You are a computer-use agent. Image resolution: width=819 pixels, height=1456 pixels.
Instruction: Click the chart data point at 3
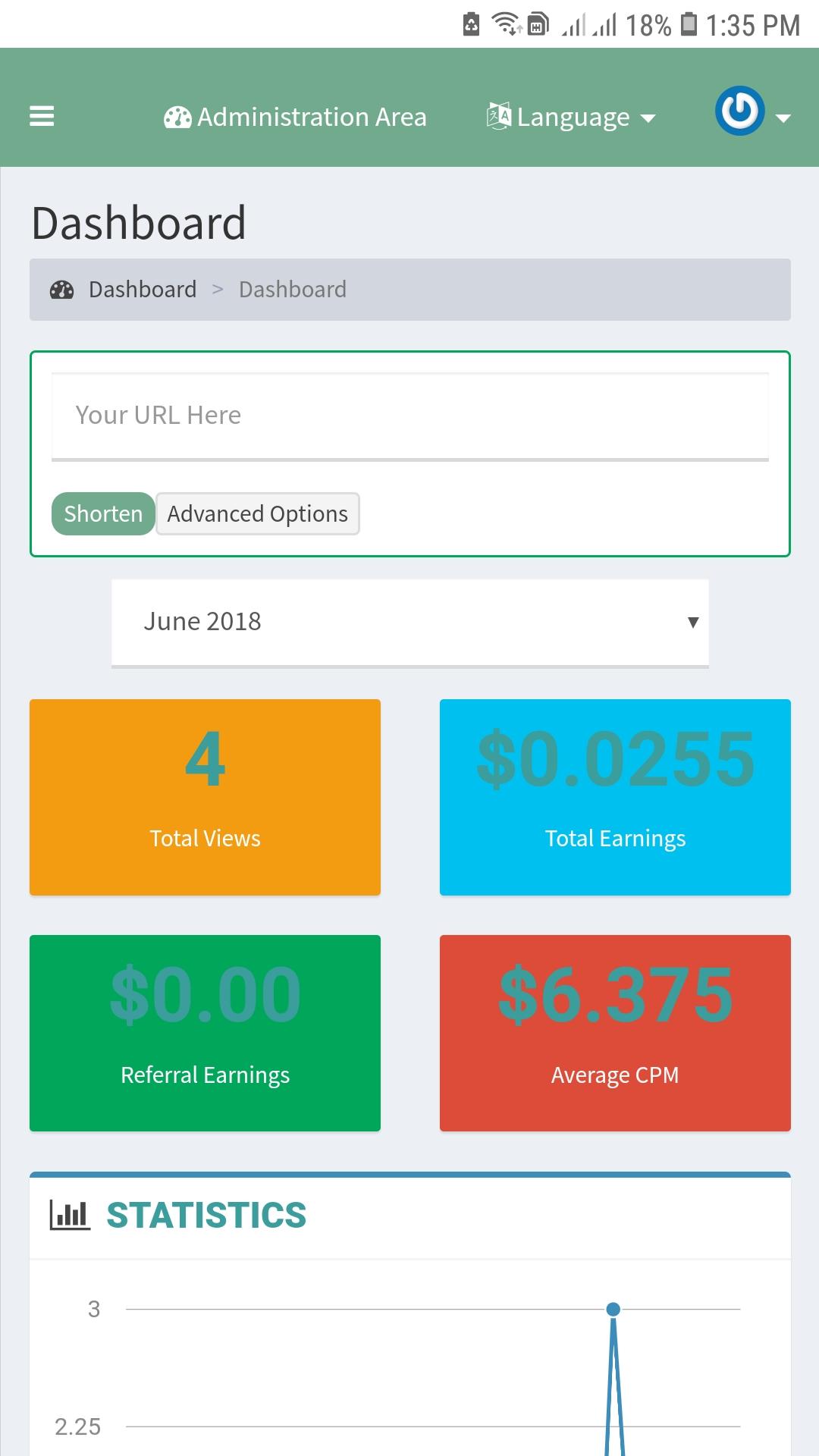[x=613, y=1309]
